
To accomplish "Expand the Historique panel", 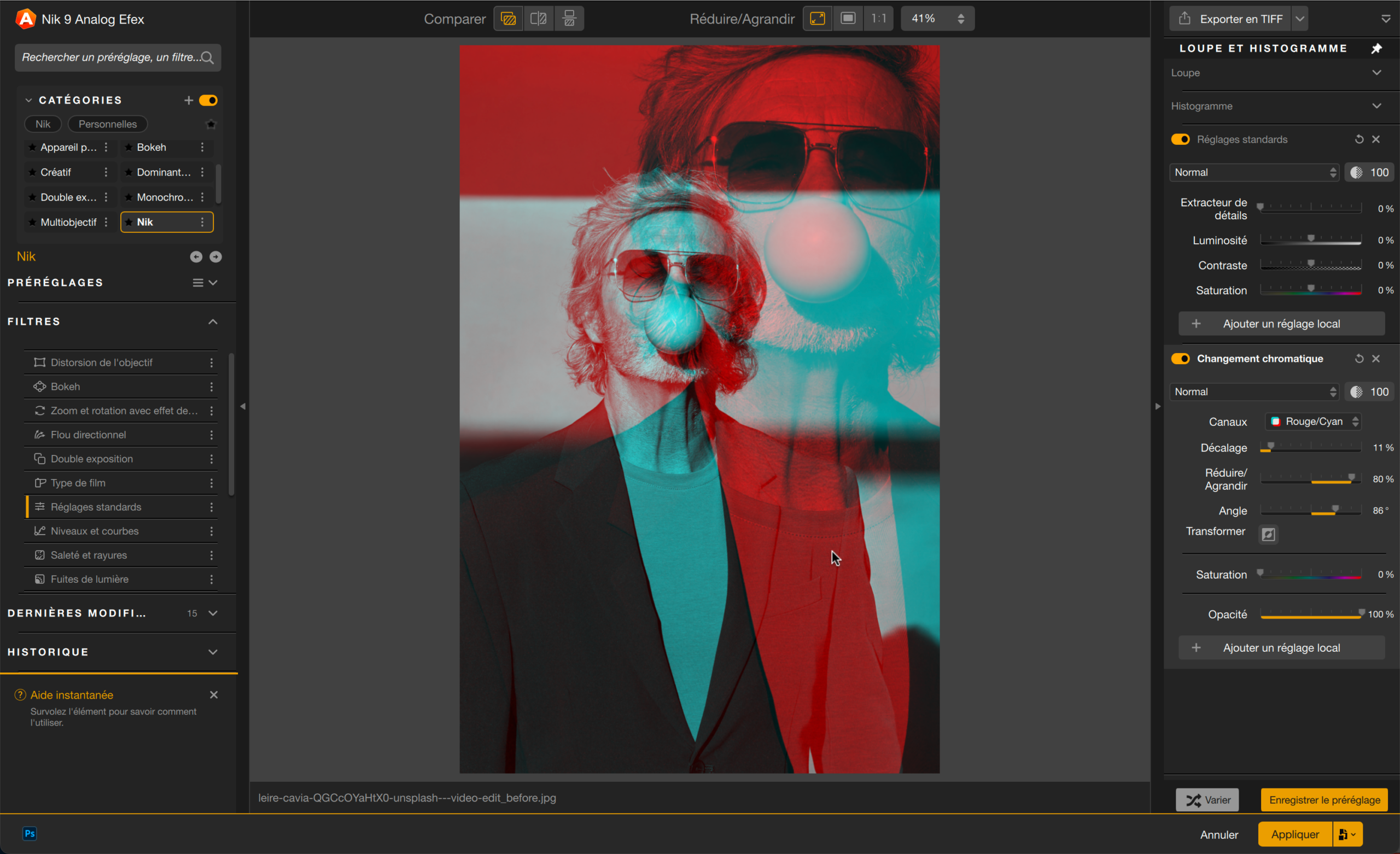I will point(213,652).
